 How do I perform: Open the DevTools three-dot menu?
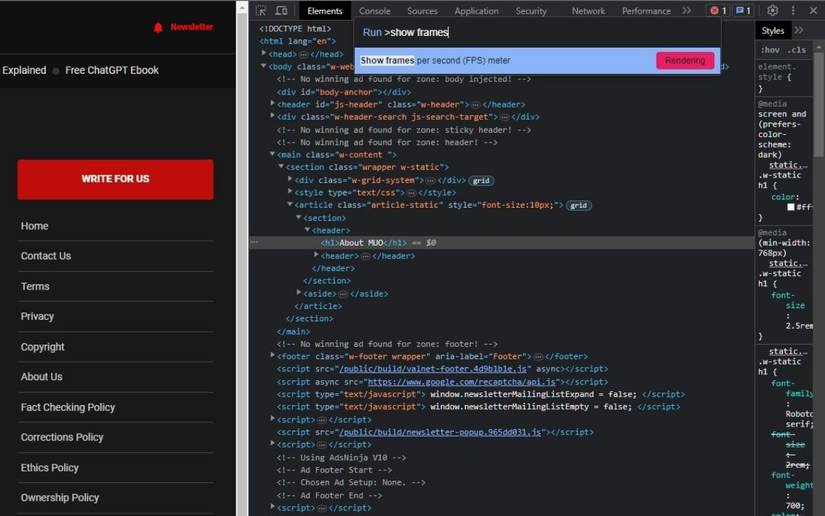tap(793, 11)
